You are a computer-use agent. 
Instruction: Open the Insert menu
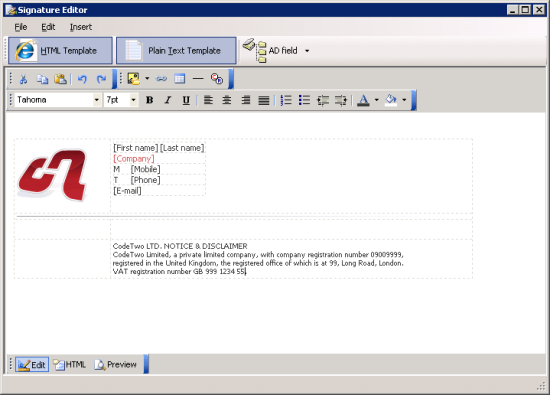81,27
